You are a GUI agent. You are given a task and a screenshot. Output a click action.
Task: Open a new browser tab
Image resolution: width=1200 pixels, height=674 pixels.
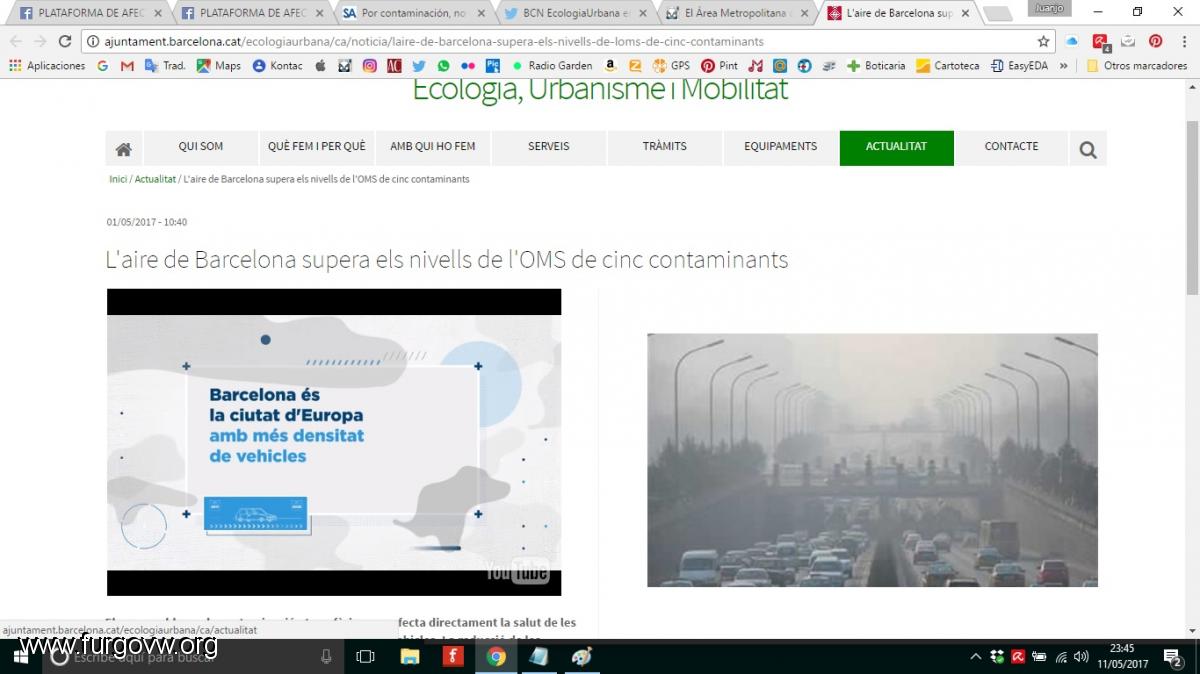[x=997, y=14]
